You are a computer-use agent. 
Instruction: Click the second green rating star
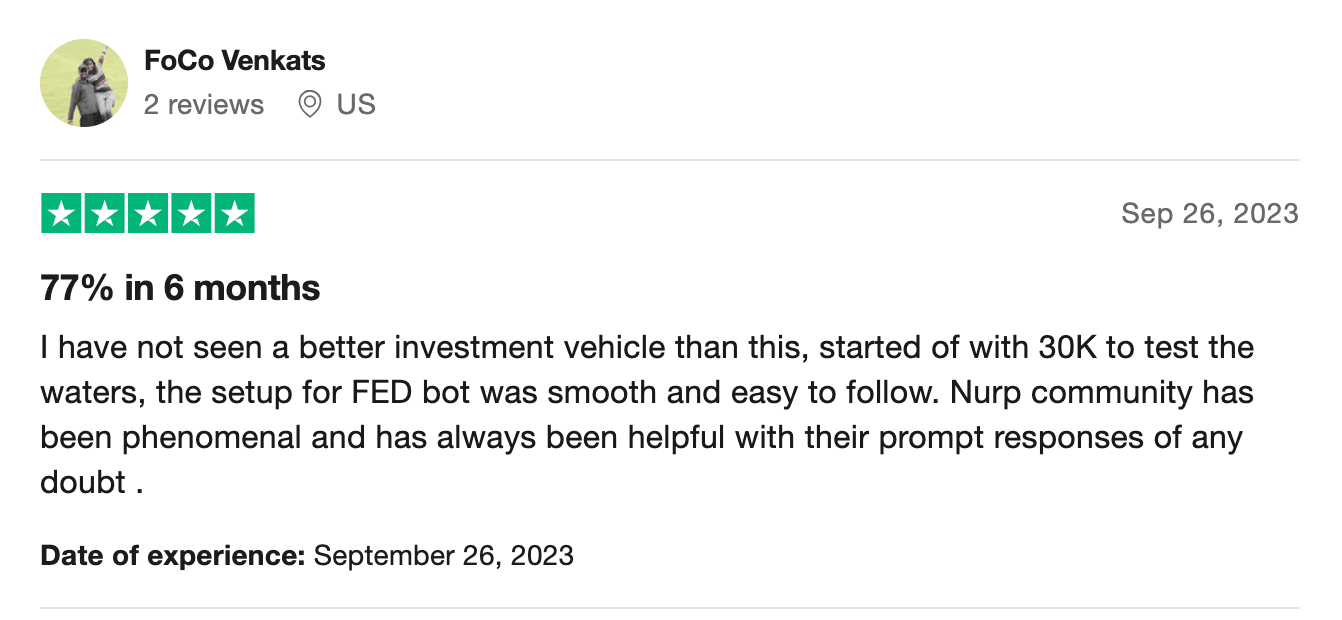[x=104, y=214]
